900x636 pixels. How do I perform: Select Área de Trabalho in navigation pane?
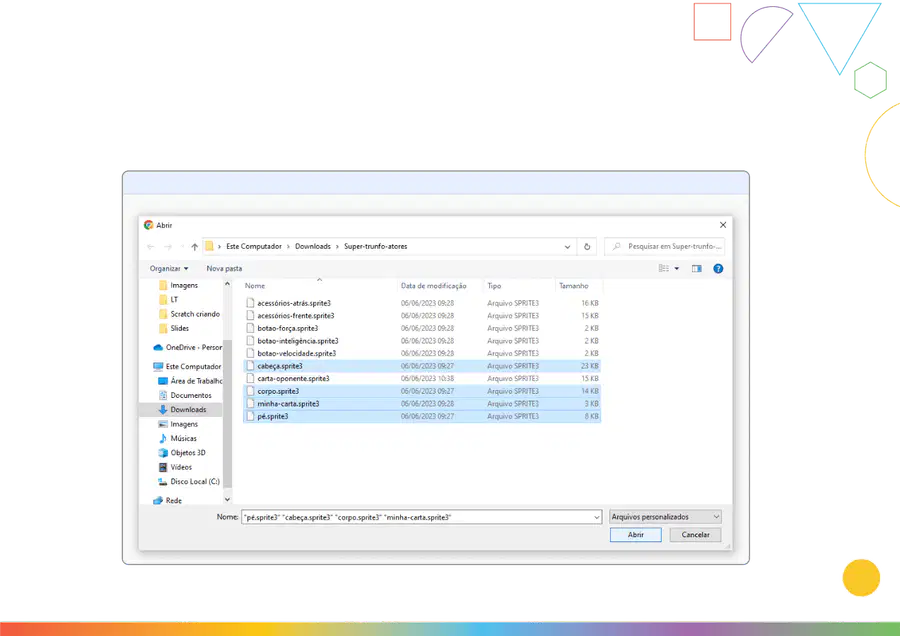(190, 381)
